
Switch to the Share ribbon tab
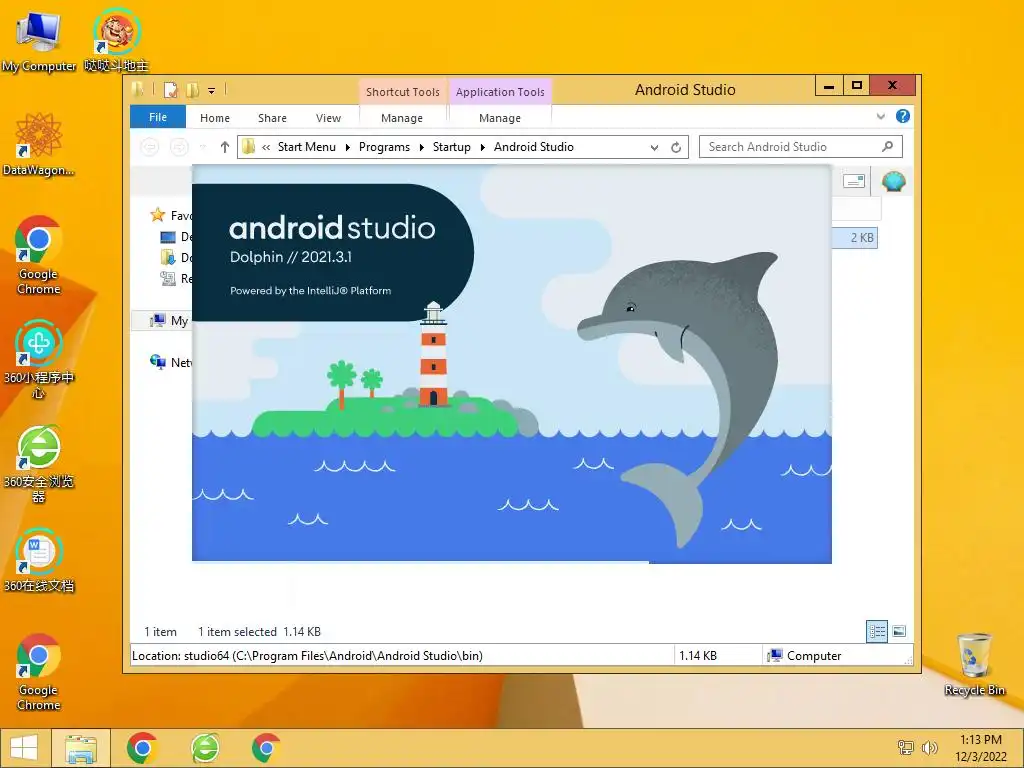pyautogui.click(x=272, y=118)
